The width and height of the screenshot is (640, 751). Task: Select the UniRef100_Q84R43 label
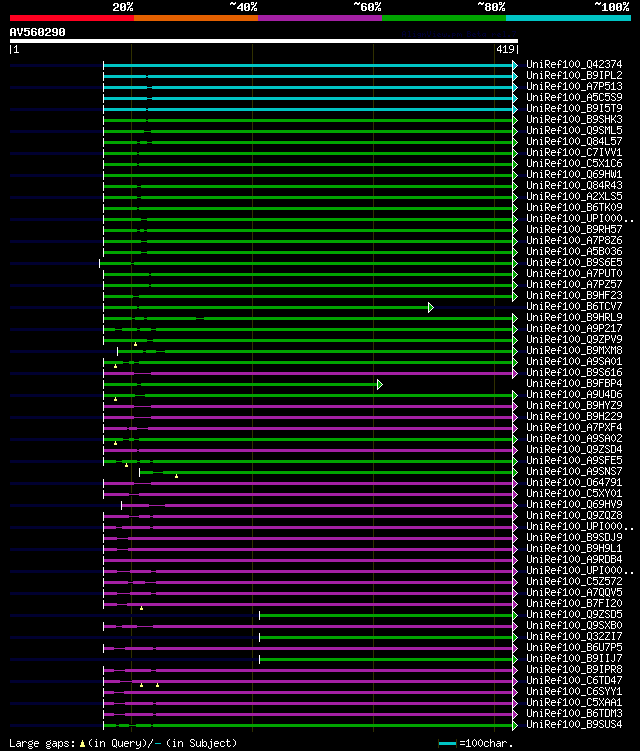click(574, 185)
